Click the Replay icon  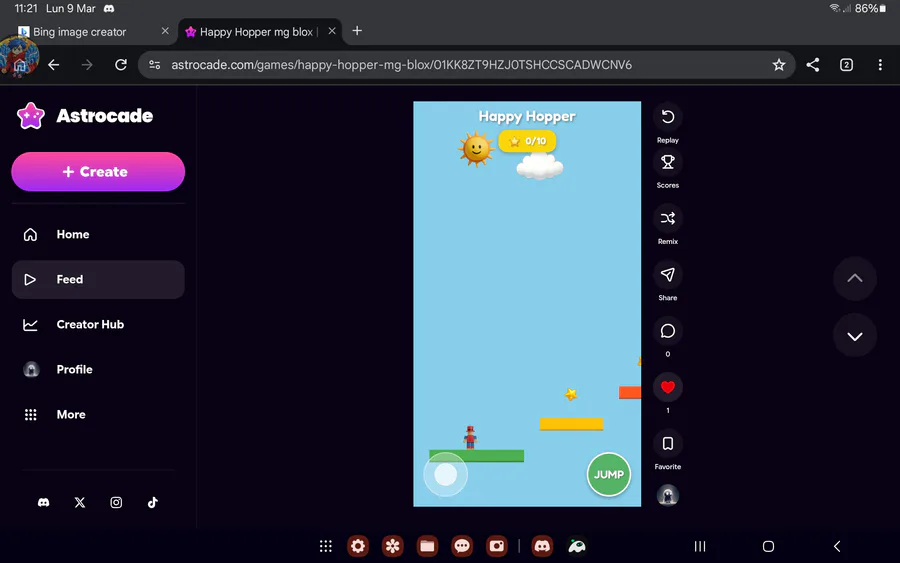tap(668, 117)
